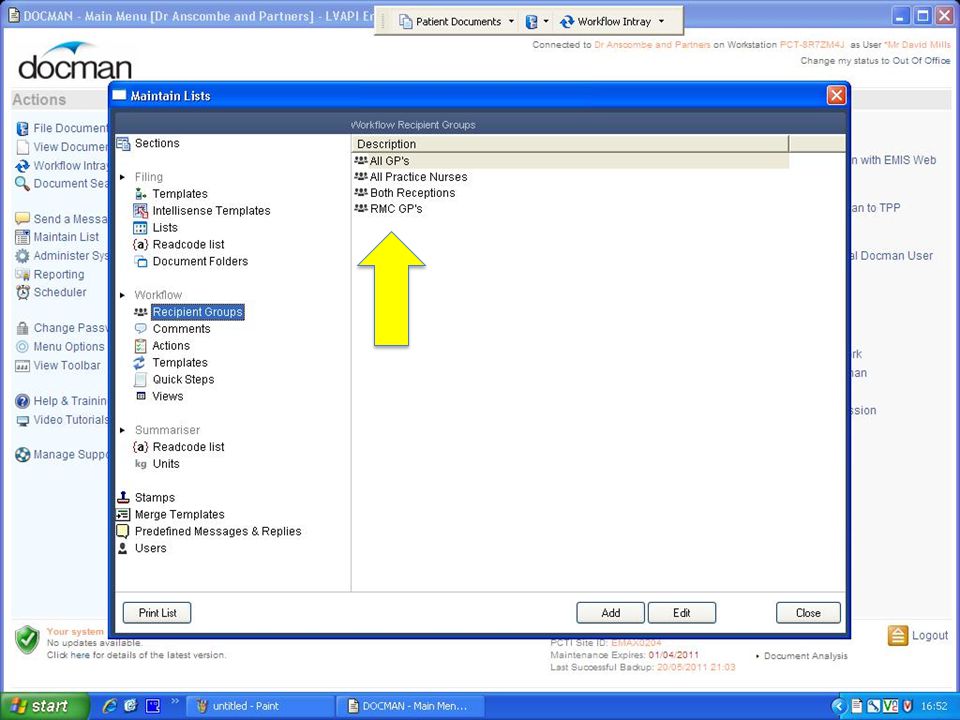
Task: Open the Windows Start button
Action: 44,706
